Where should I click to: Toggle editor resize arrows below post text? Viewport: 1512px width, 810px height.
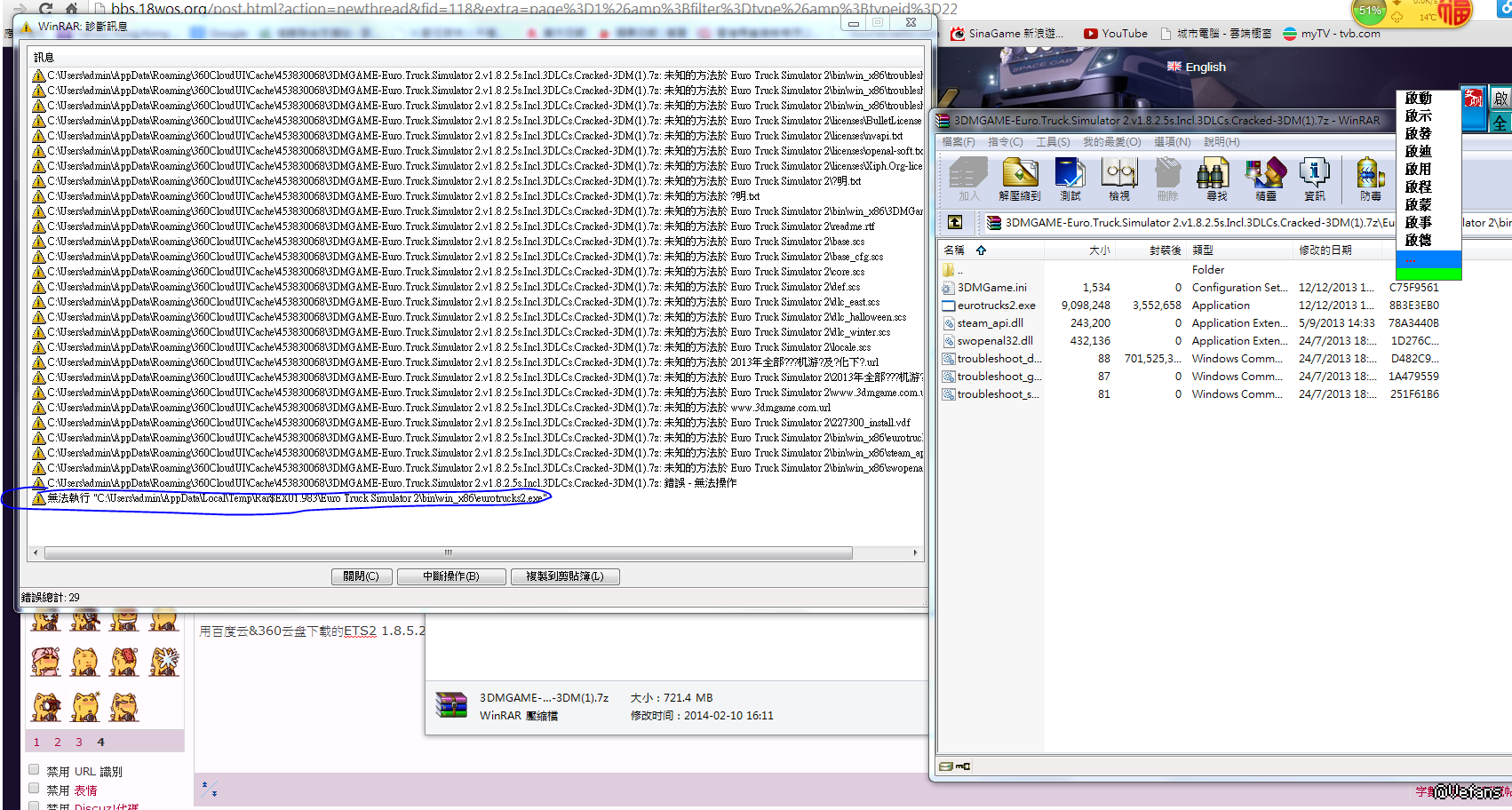point(209,789)
